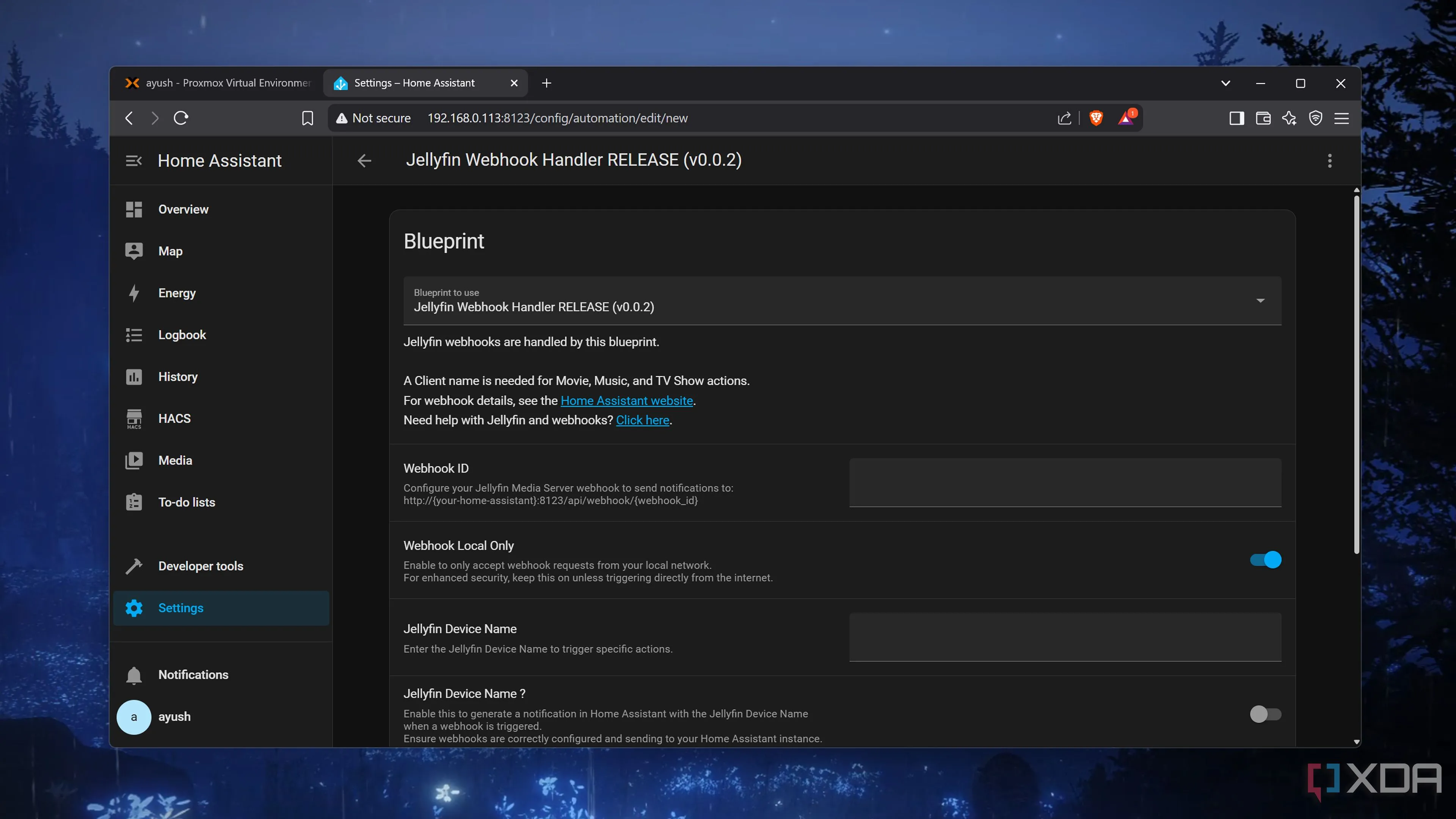
Task: Open the browser hamburger menu
Action: click(x=1341, y=118)
